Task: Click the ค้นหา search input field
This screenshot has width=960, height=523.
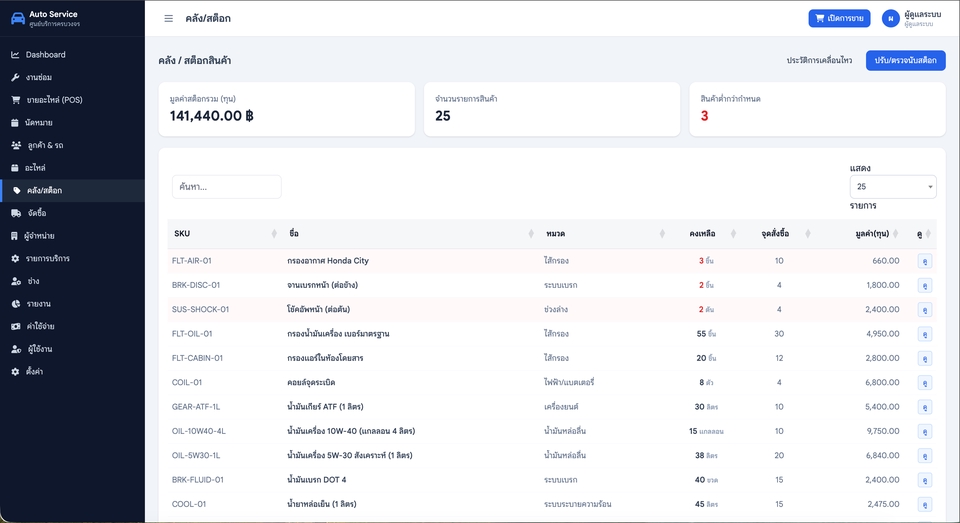Action: 227,187
